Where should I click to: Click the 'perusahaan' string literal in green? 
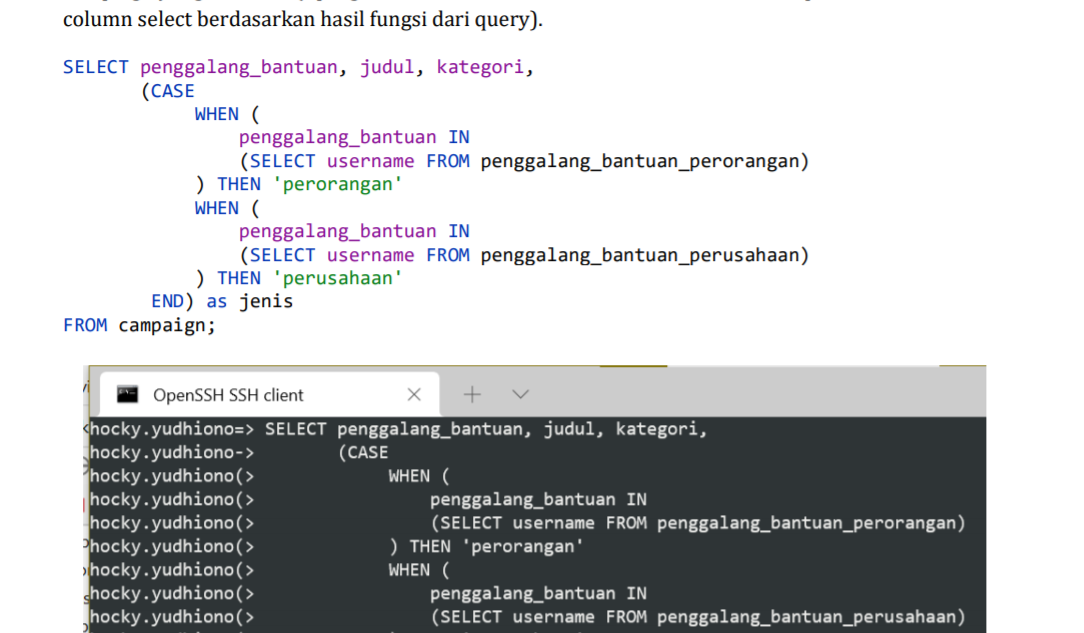tap(338, 278)
